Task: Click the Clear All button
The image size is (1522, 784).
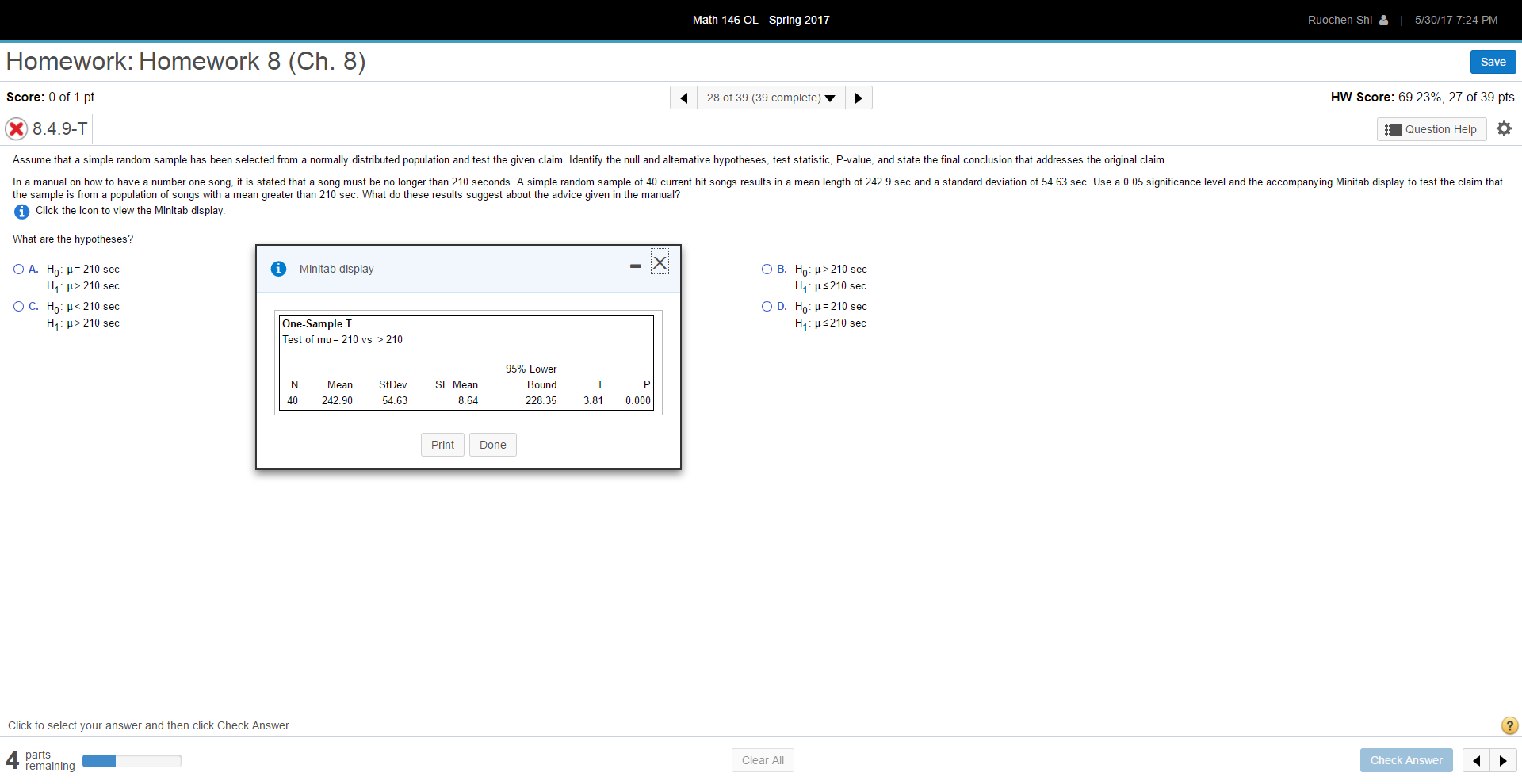Action: [763, 760]
